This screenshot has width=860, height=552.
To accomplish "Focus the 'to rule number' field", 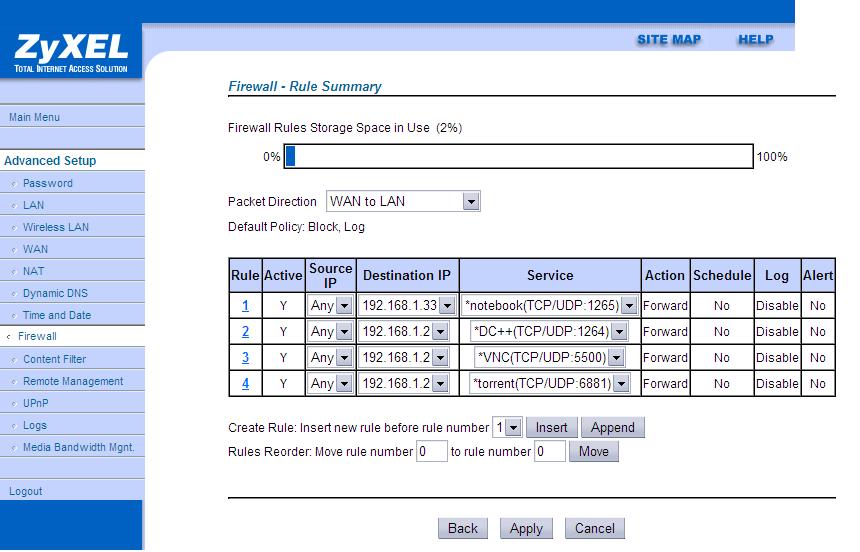I will [x=550, y=452].
